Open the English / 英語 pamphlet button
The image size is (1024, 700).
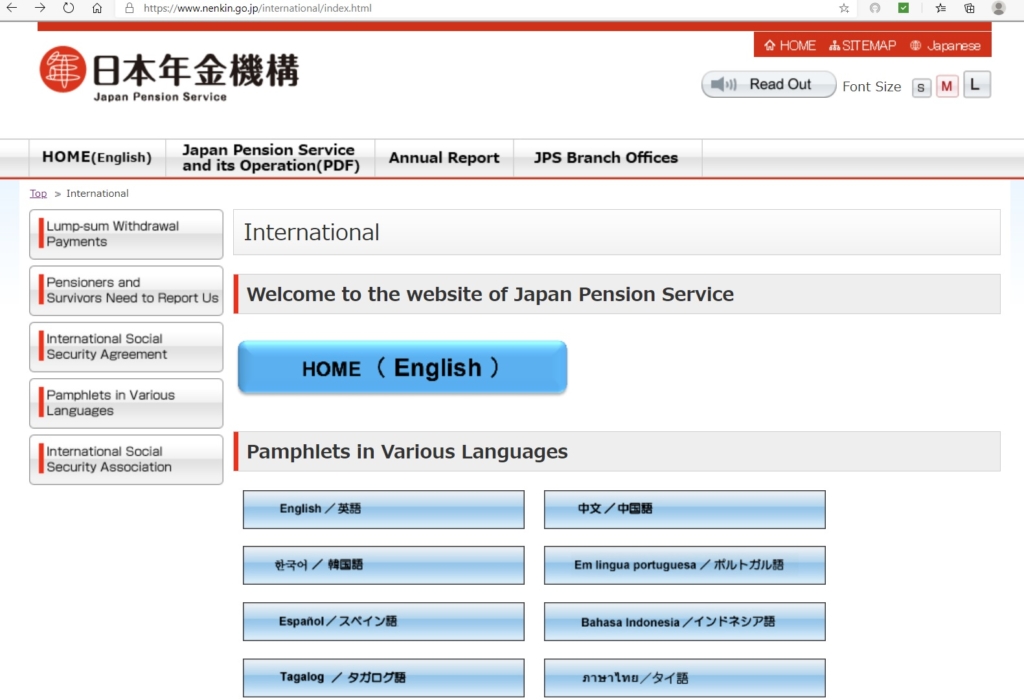pyautogui.click(x=383, y=509)
